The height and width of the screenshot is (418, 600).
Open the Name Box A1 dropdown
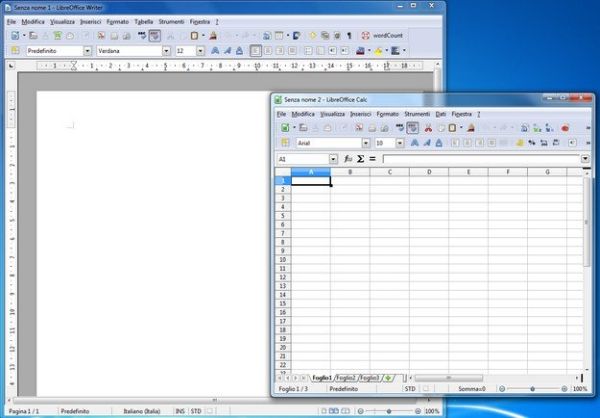click(333, 159)
